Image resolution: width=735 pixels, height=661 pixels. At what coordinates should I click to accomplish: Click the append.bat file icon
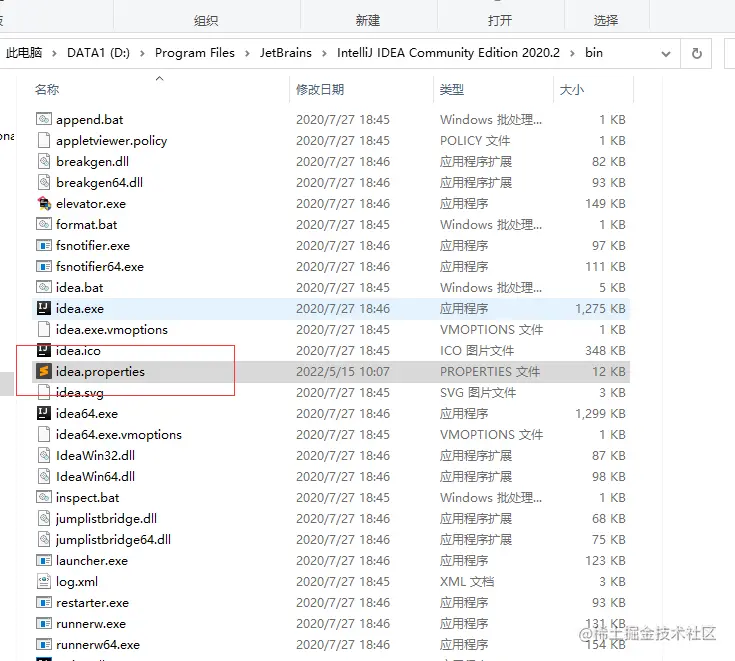tap(44, 119)
